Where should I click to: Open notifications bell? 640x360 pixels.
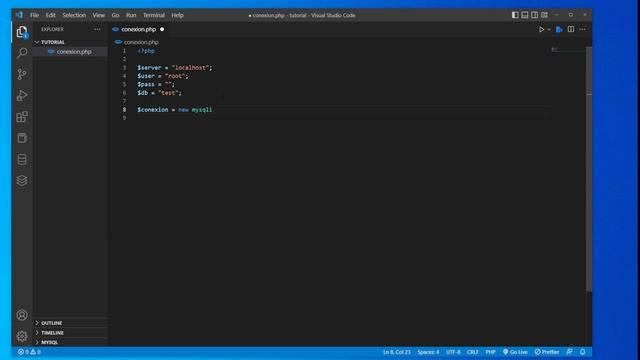(x=582, y=352)
